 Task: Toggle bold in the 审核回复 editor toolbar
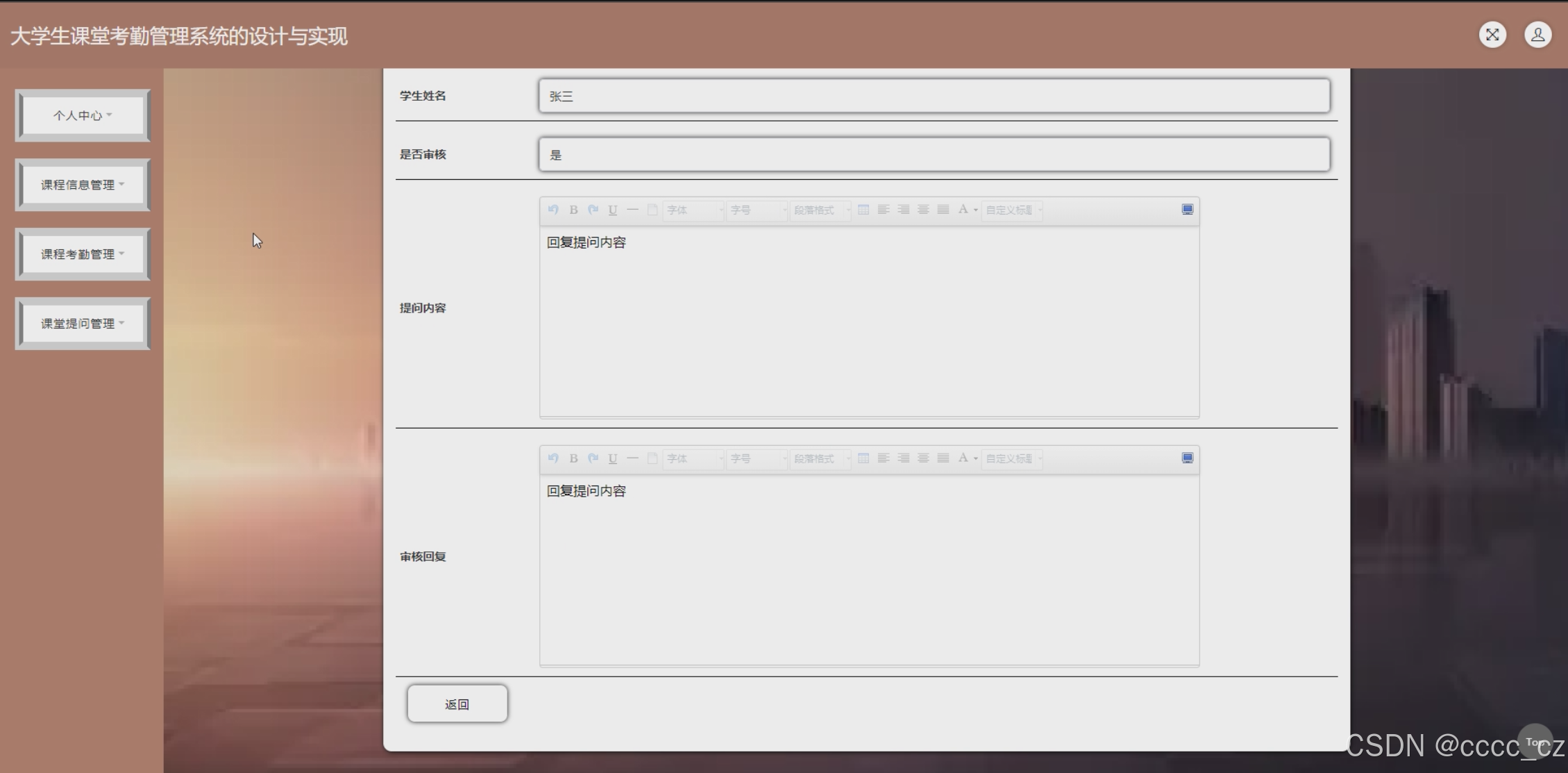tap(573, 458)
